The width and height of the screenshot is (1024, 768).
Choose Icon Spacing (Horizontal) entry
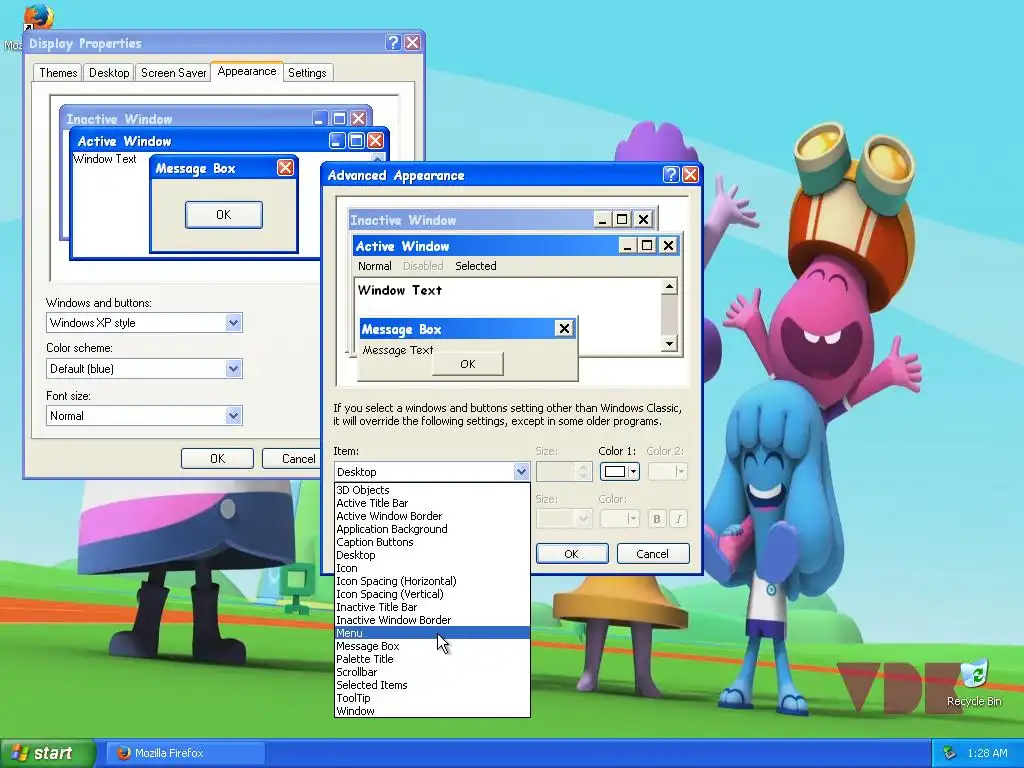pos(432,581)
